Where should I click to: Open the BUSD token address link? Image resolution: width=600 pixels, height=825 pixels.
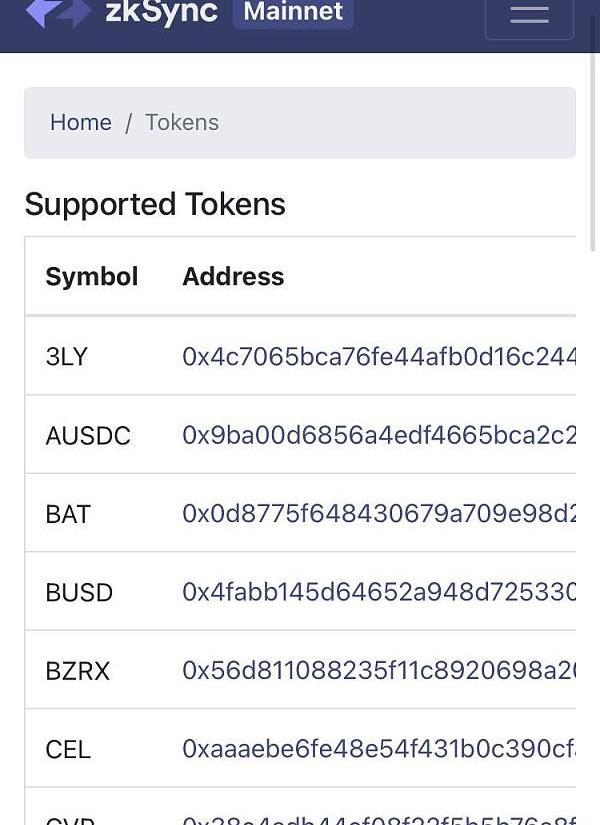(379, 592)
